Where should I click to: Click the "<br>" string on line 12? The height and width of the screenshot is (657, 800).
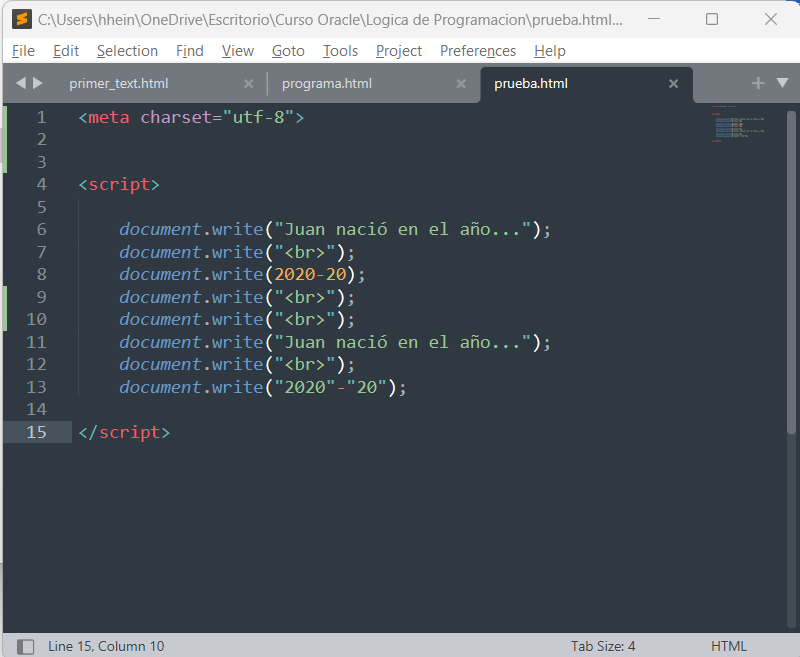pyautogui.click(x=305, y=365)
